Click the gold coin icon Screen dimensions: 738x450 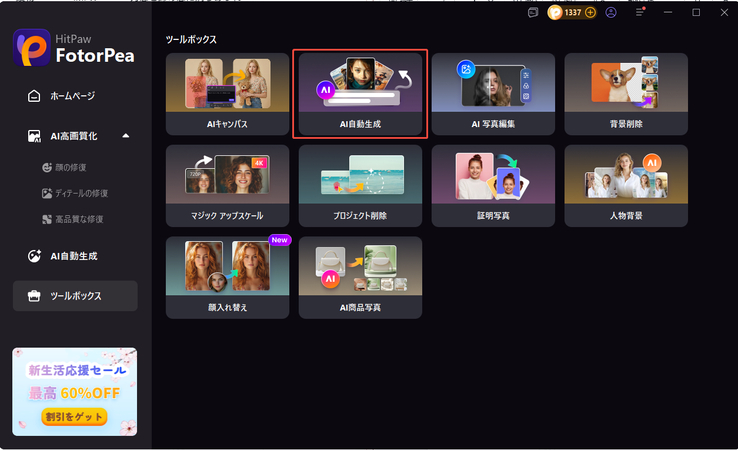tap(555, 13)
